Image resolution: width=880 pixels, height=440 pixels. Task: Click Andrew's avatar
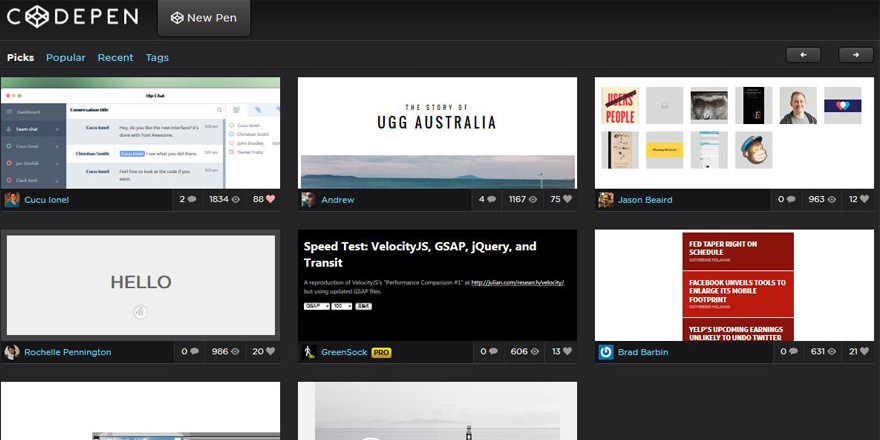tap(309, 200)
